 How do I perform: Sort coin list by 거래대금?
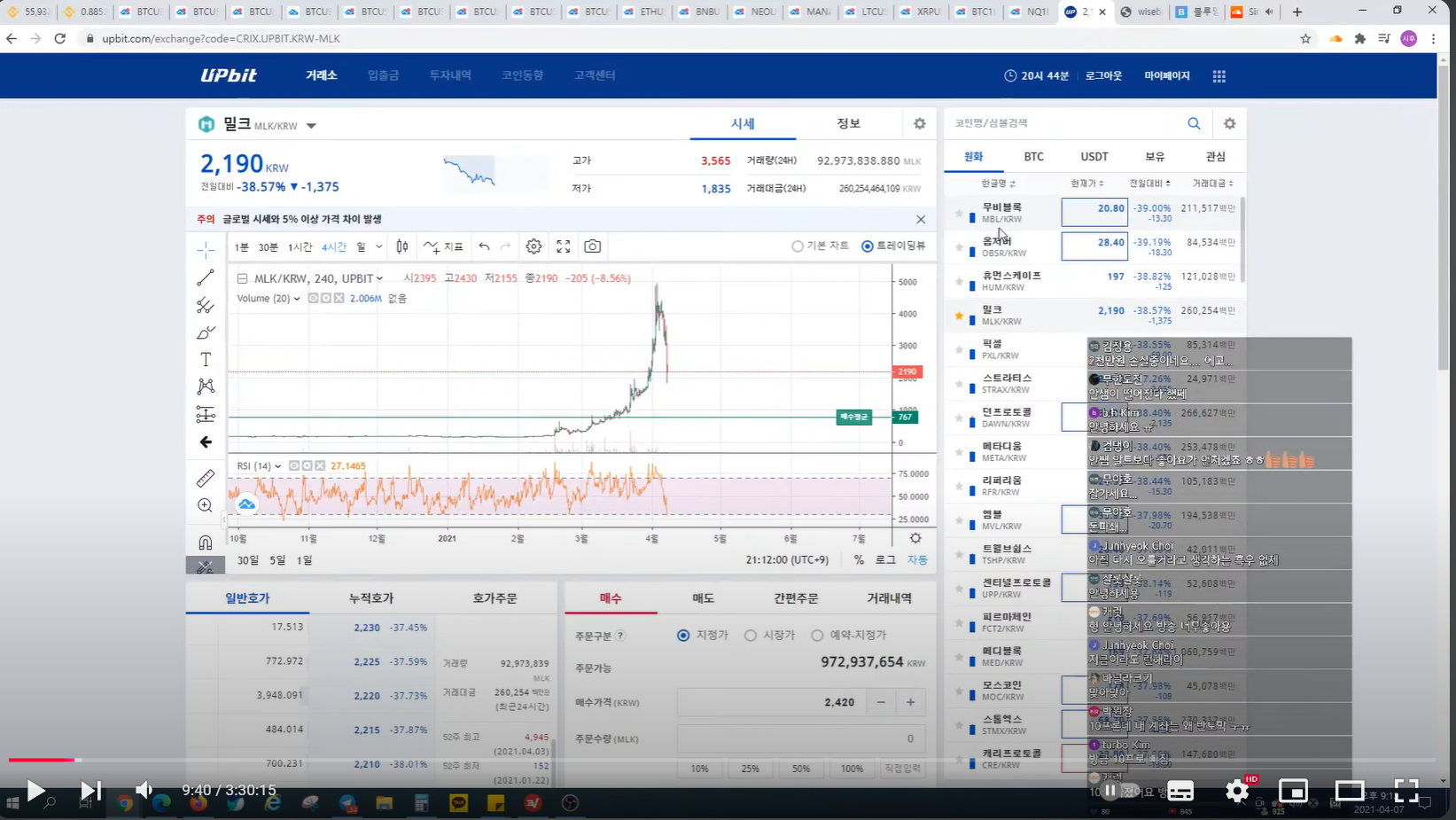1213,184
